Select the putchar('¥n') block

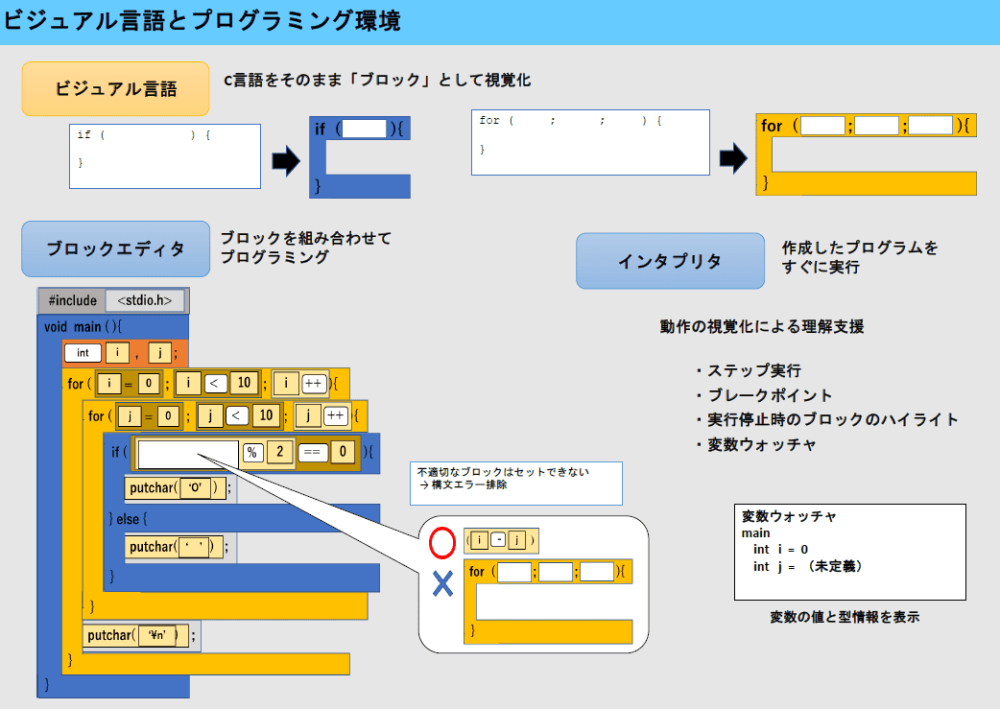(x=138, y=635)
